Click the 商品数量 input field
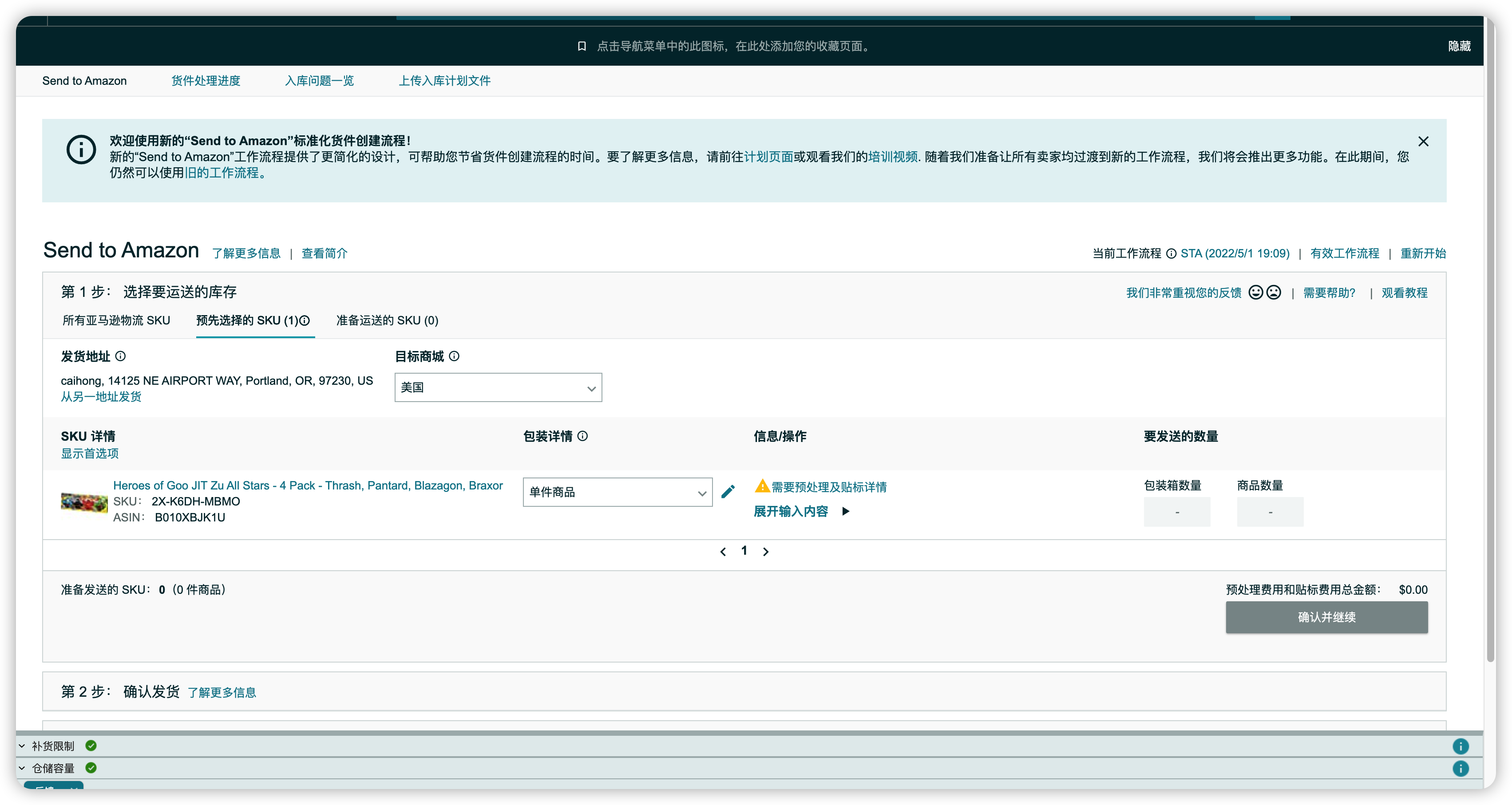This screenshot has height=805, width=1512. click(1270, 512)
